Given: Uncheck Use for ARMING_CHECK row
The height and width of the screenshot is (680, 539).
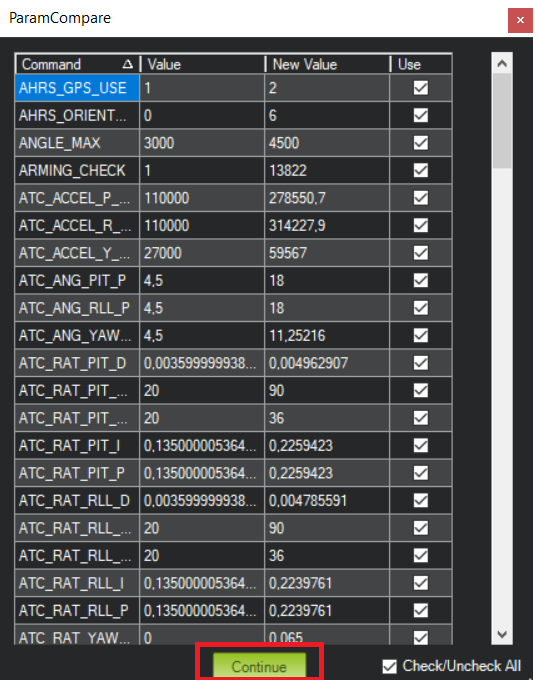Looking at the screenshot, I should [x=421, y=170].
